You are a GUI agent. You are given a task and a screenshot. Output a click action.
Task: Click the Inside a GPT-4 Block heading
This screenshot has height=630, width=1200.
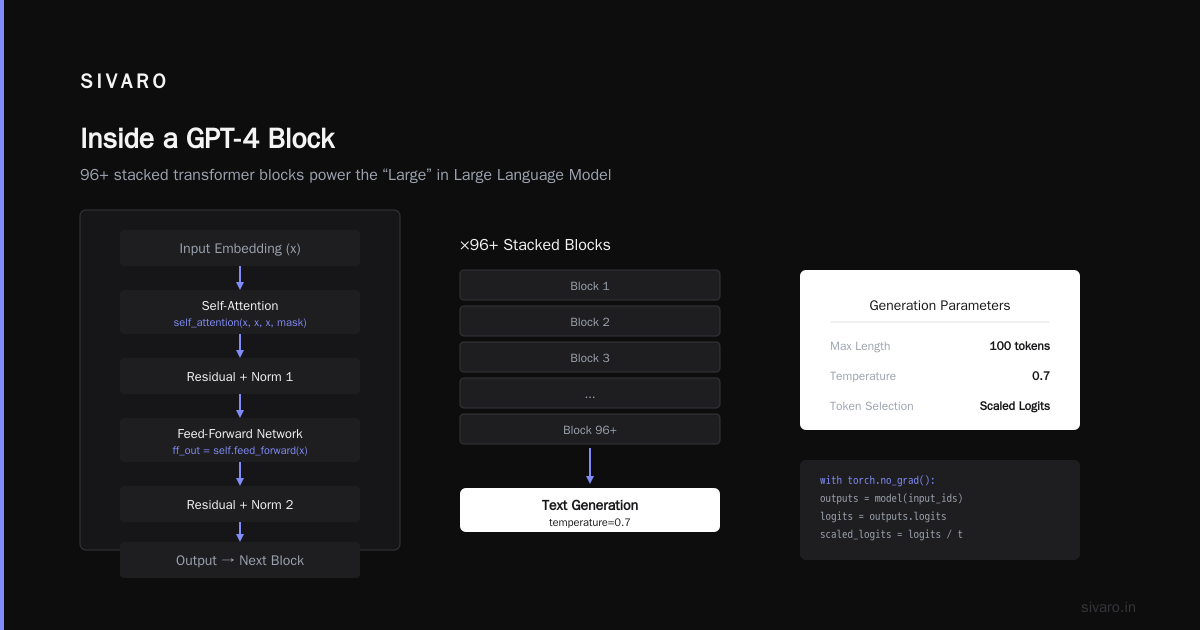coord(207,138)
